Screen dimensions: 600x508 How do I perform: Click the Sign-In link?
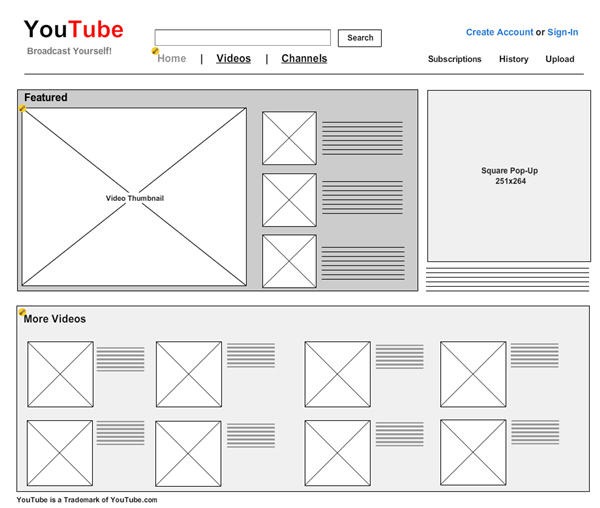point(562,33)
